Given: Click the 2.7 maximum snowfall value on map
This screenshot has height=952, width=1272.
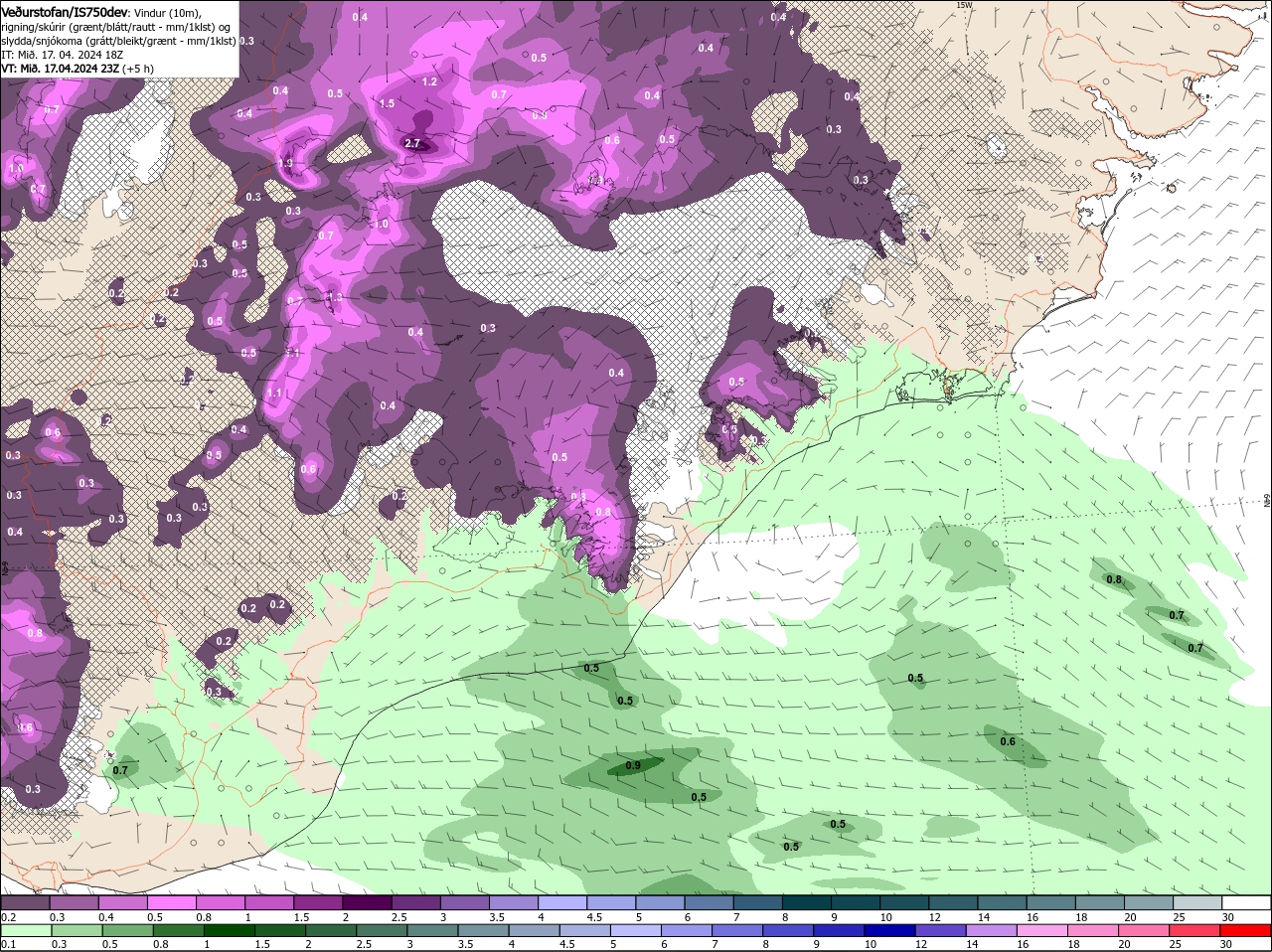Looking at the screenshot, I should [414, 144].
